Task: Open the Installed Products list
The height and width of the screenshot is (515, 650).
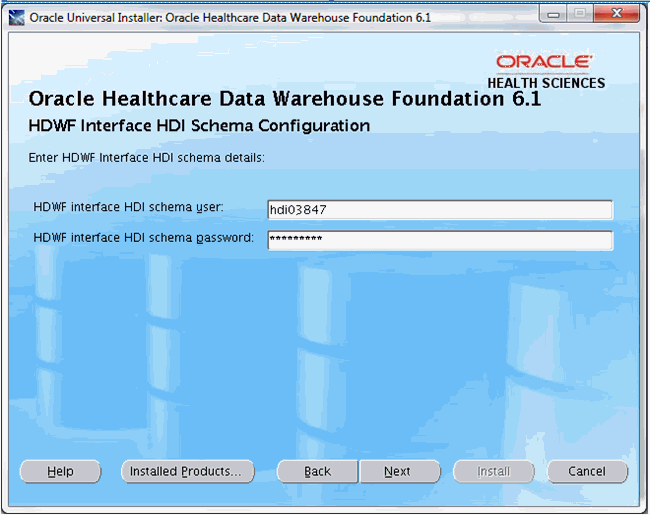Action: (x=187, y=471)
